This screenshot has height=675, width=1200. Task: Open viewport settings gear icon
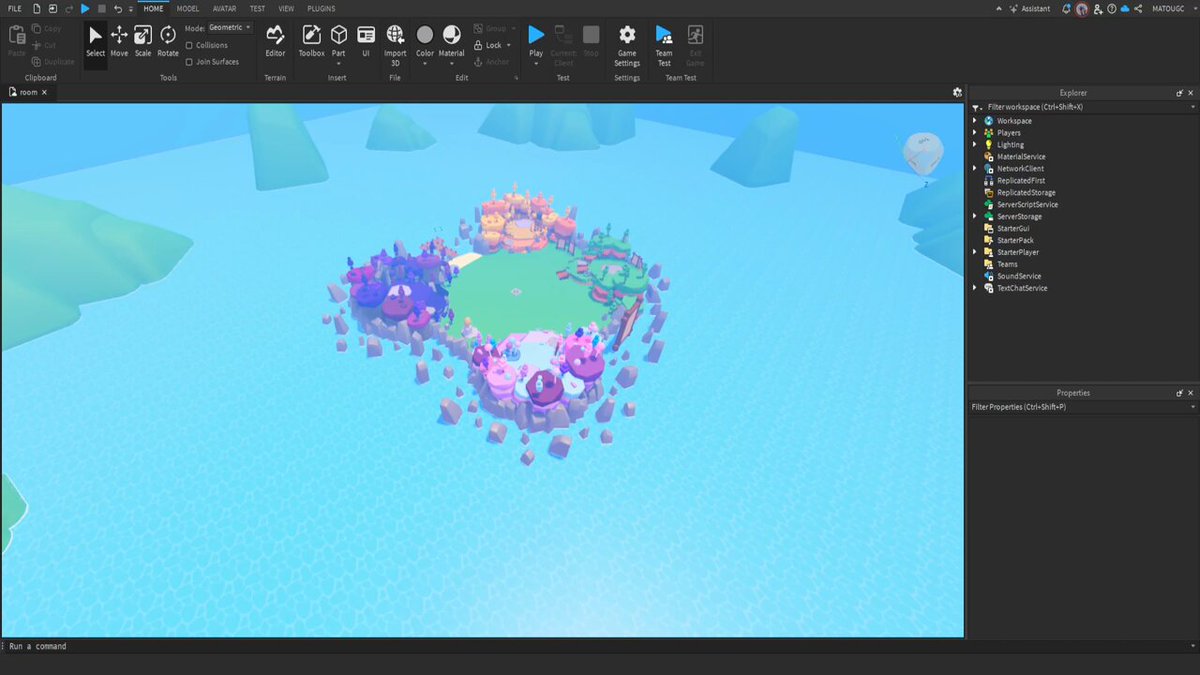[957, 92]
